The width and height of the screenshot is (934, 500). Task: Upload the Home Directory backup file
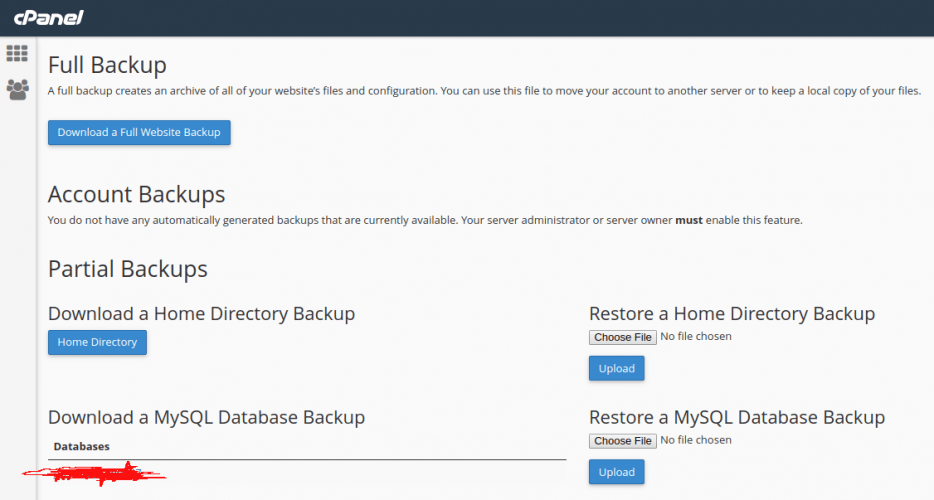point(617,368)
